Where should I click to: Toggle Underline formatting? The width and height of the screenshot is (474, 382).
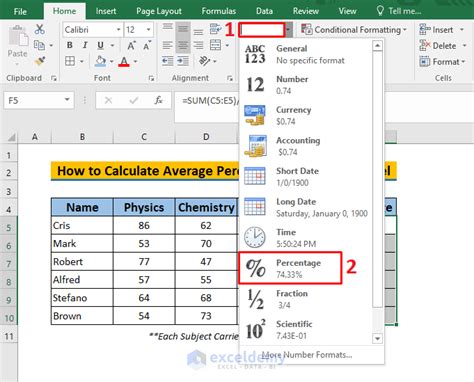100,45
